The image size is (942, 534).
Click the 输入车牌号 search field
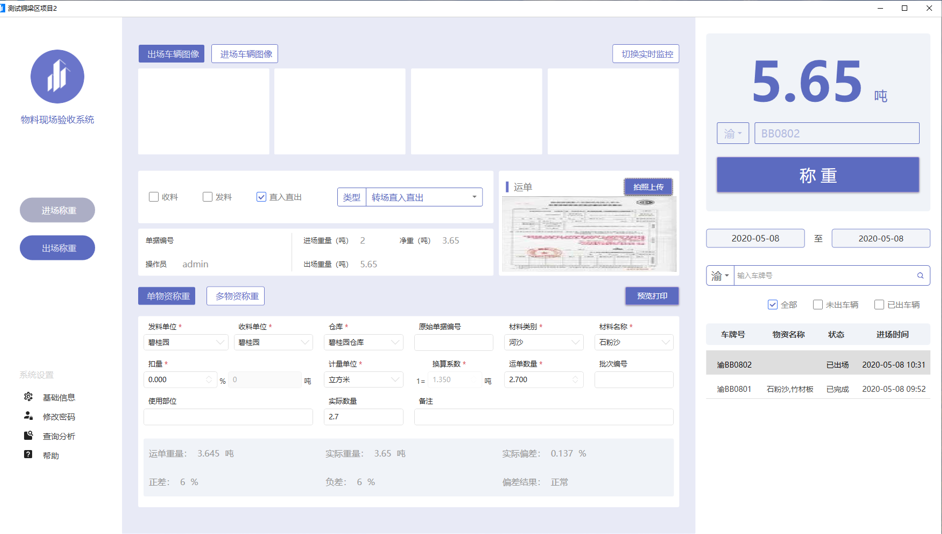(823, 276)
